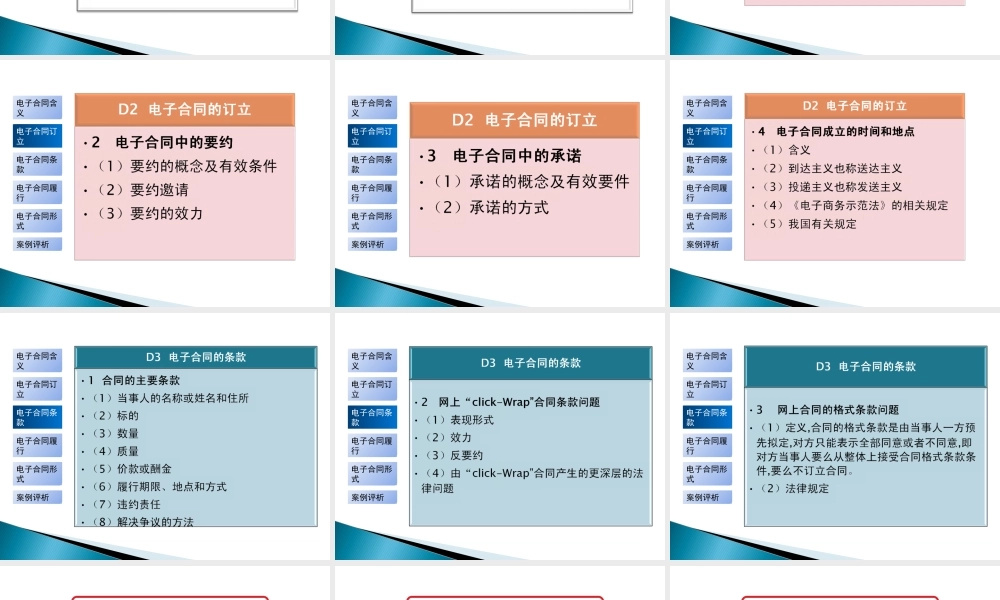Select 电子合同履行 sidebar item on the left D3 slide

tap(37, 444)
